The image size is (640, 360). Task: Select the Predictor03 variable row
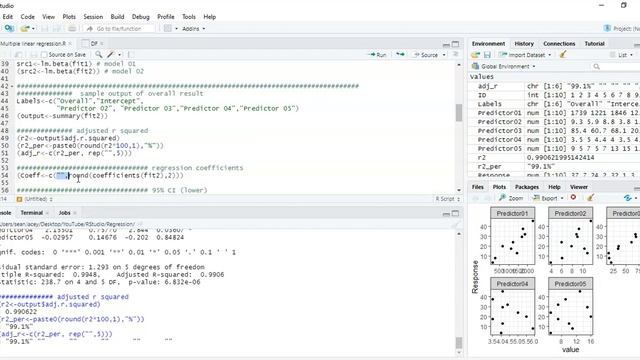point(555,131)
